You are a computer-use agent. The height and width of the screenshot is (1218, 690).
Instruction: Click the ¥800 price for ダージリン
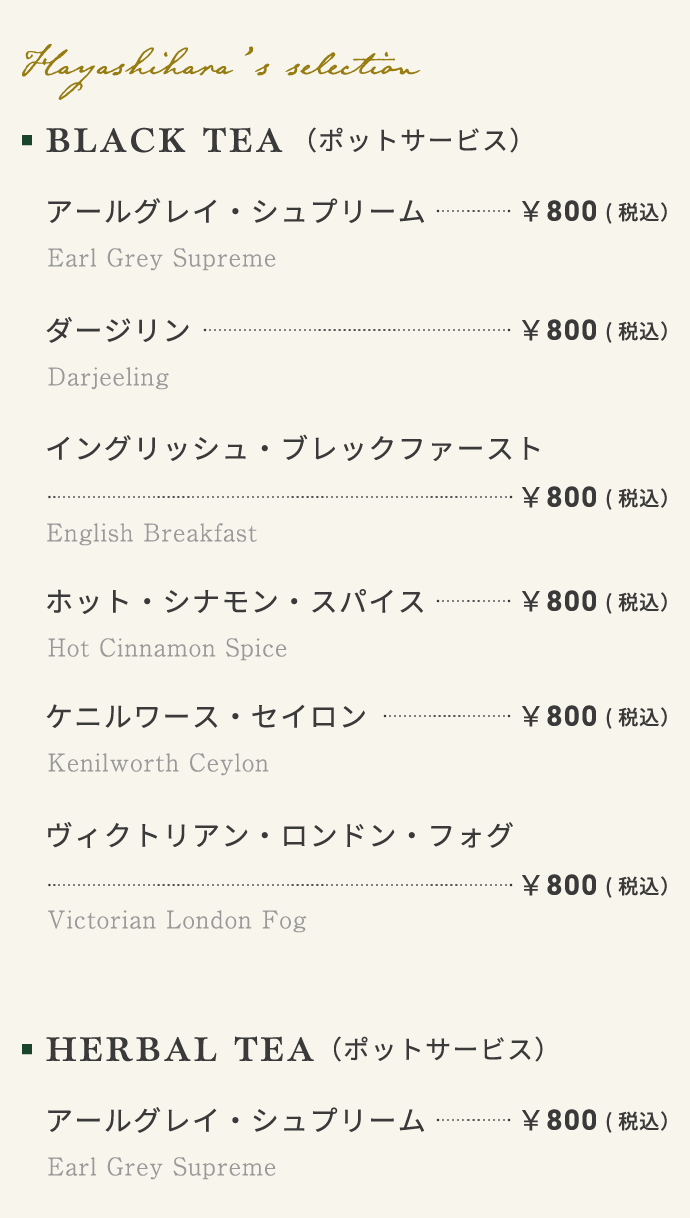pyautogui.click(x=560, y=330)
